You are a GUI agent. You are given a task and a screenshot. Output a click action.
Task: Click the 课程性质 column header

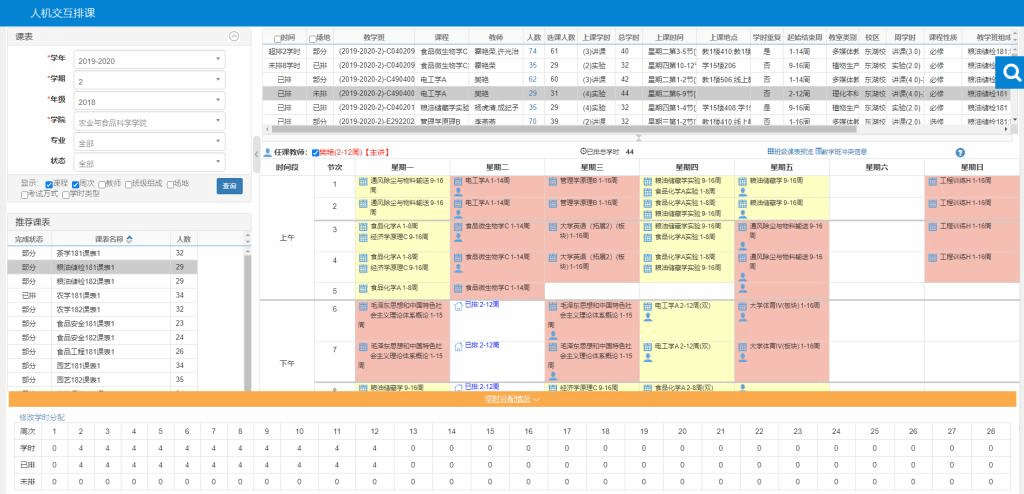942,37
